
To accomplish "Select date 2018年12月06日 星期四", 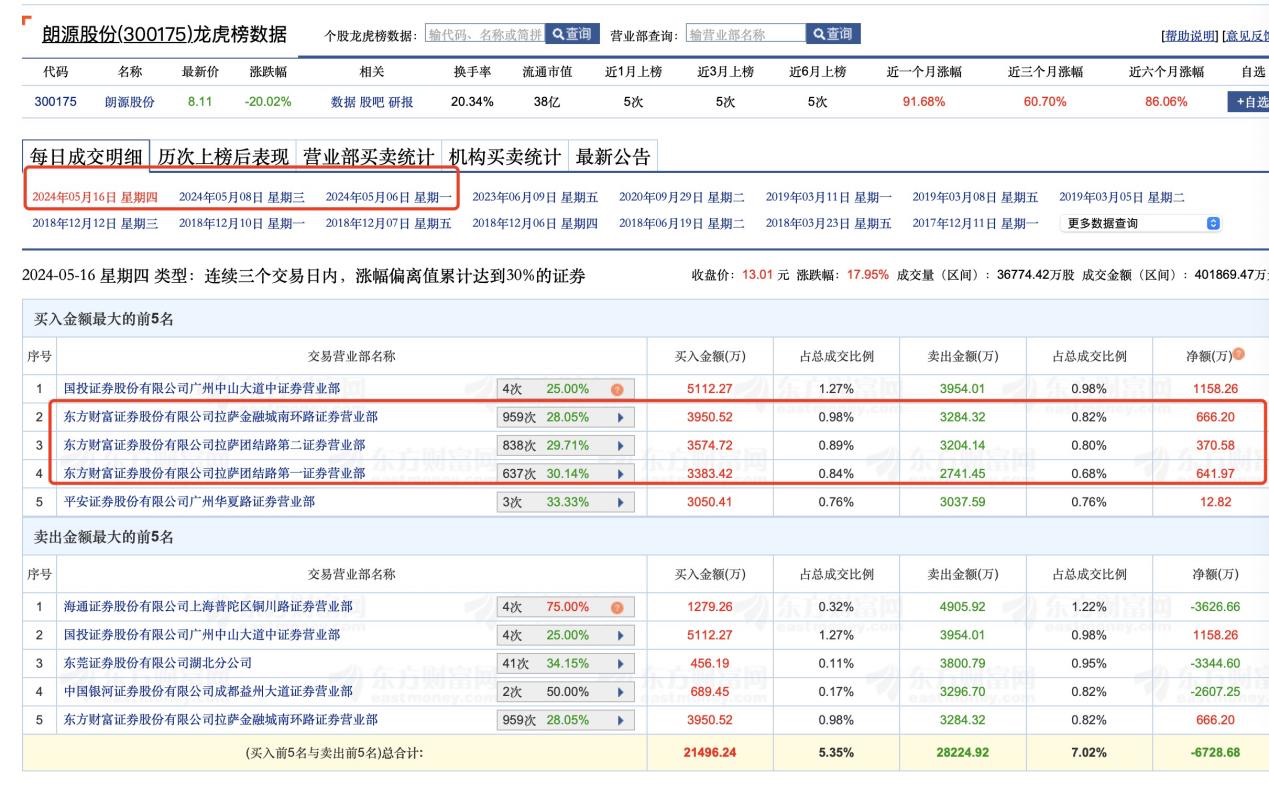I will [x=535, y=223].
